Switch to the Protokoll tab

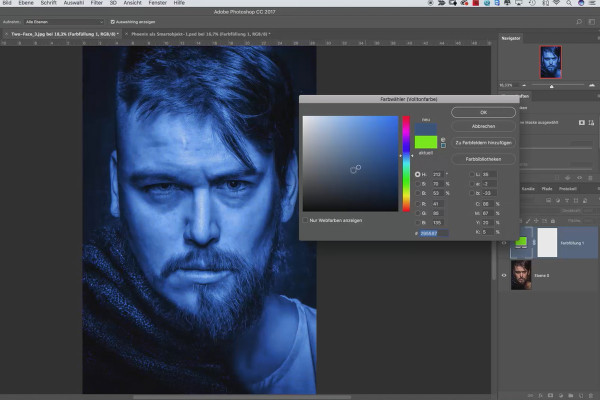567,189
